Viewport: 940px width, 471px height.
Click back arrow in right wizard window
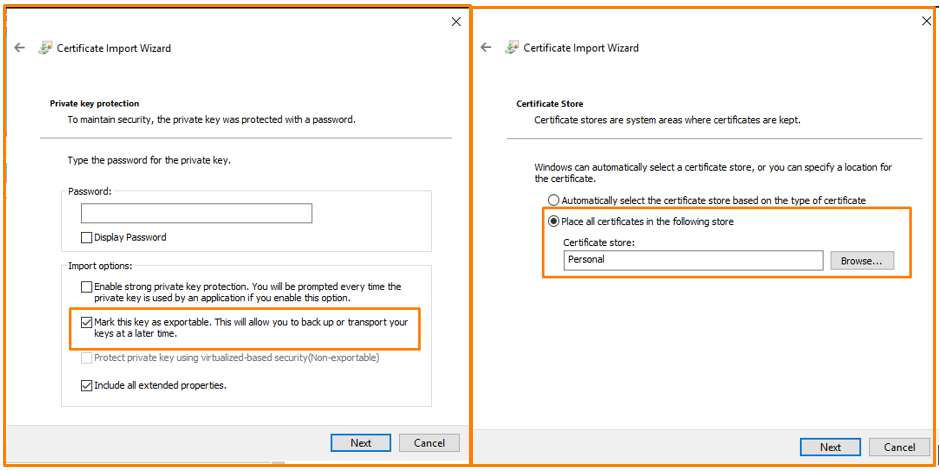click(487, 47)
